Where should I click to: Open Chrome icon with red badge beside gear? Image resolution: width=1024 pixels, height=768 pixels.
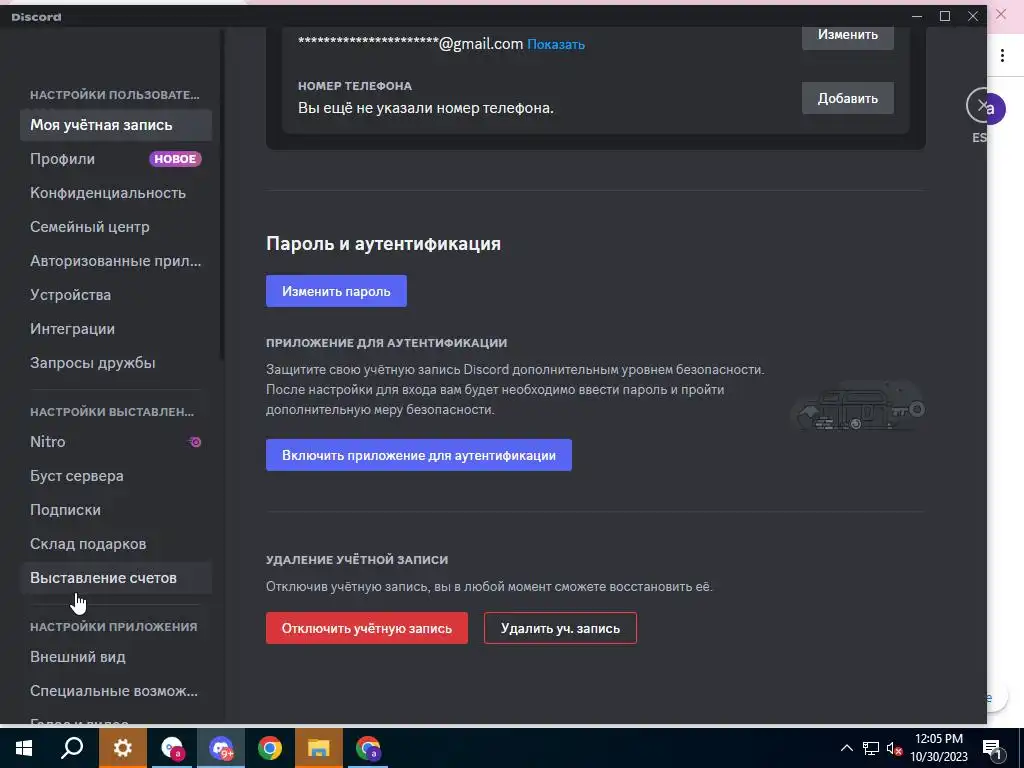point(172,748)
